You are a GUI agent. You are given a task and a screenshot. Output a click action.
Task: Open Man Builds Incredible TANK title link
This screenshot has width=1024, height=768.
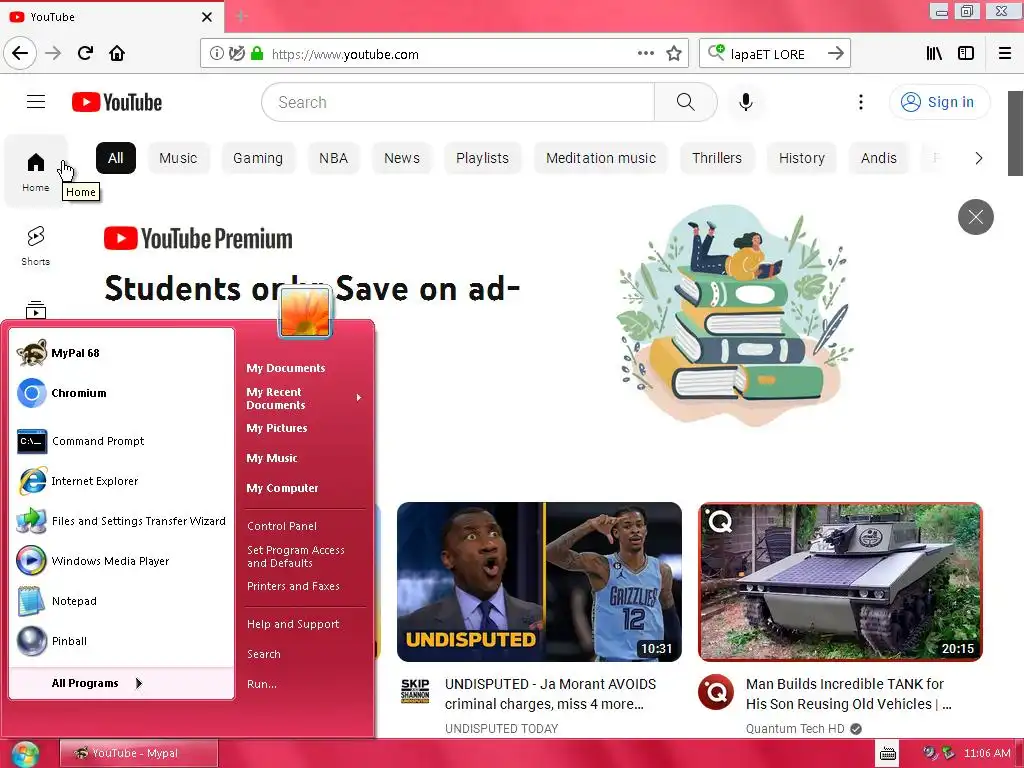(848, 694)
